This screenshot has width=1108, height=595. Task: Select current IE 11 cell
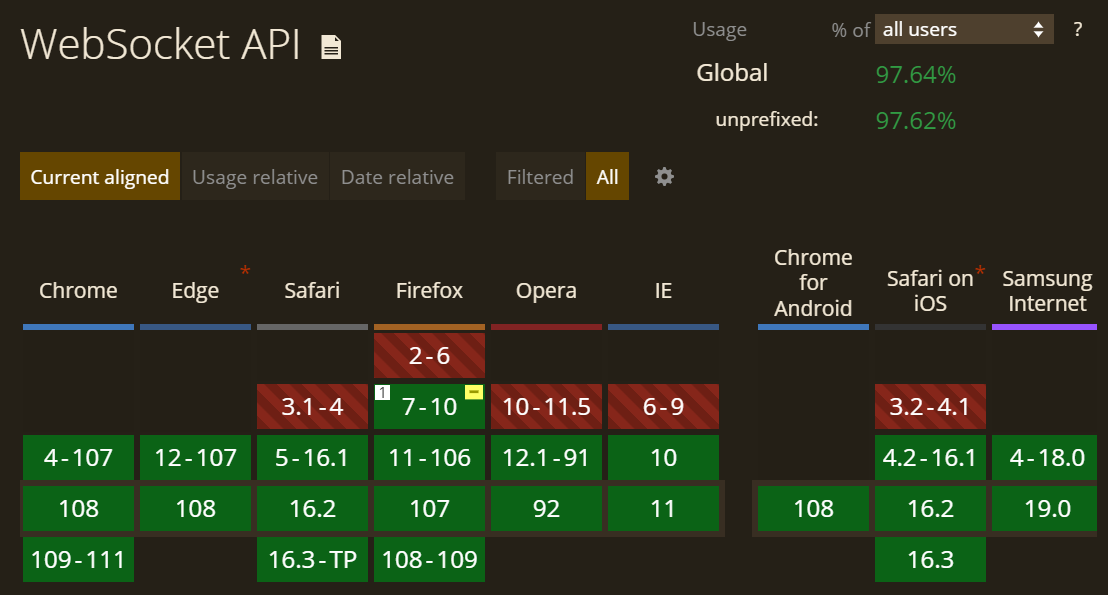click(x=664, y=508)
